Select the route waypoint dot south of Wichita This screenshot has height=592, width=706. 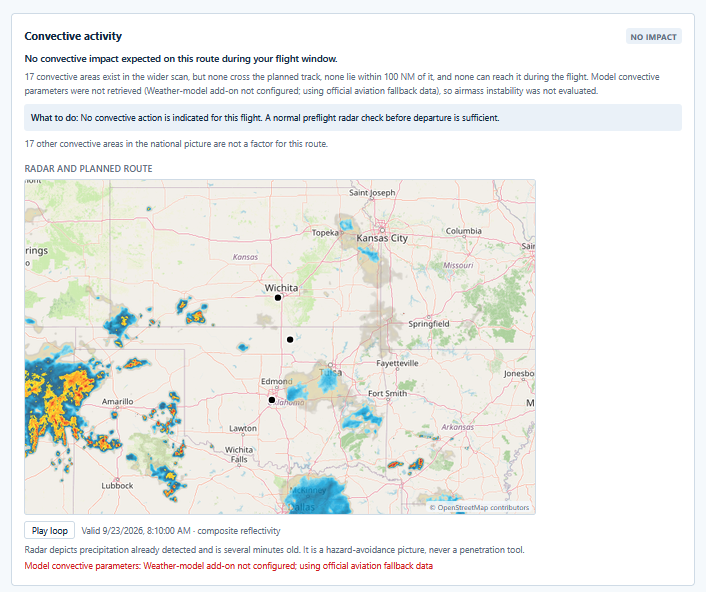[x=290, y=339]
